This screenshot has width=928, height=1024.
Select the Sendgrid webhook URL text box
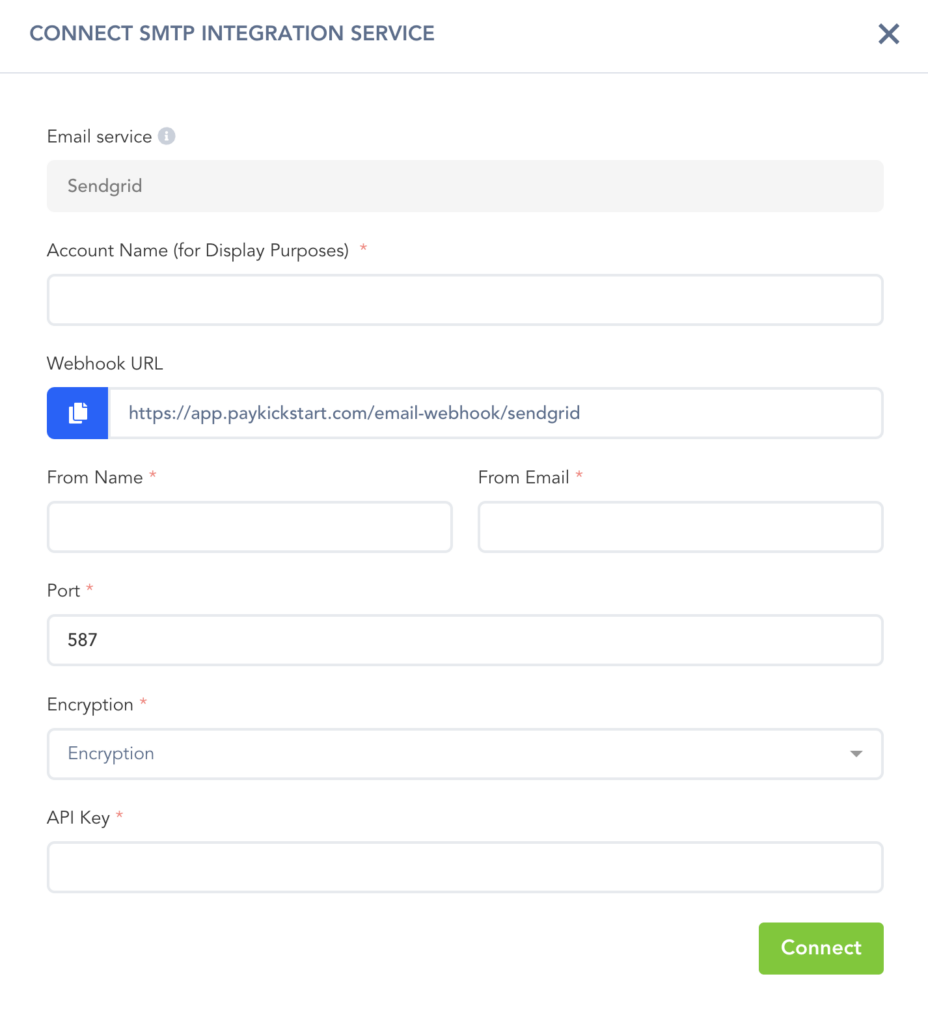495,413
